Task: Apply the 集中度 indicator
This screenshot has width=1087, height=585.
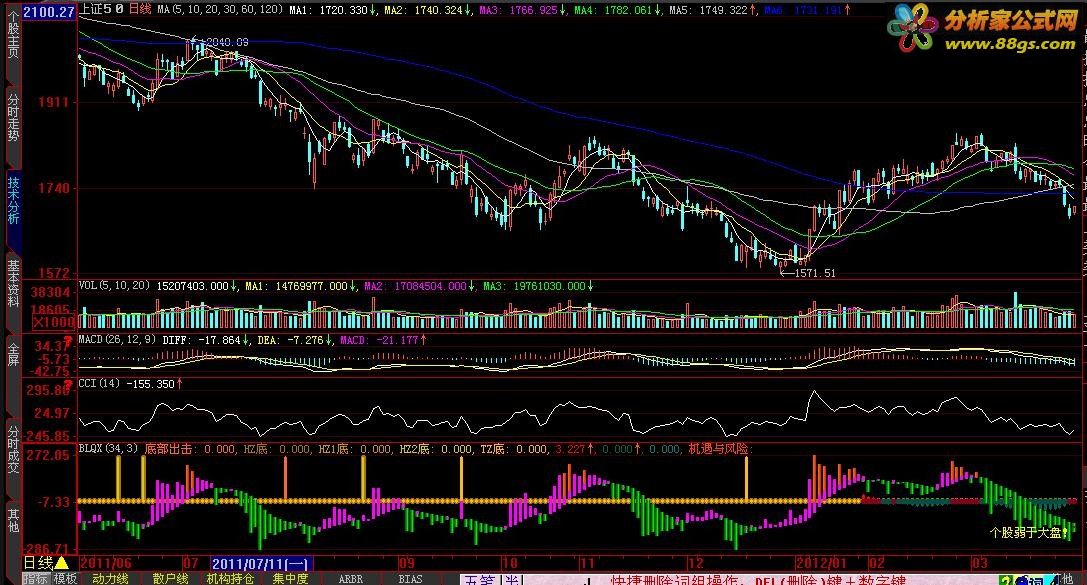Action: pyautogui.click(x=290, y=578)
